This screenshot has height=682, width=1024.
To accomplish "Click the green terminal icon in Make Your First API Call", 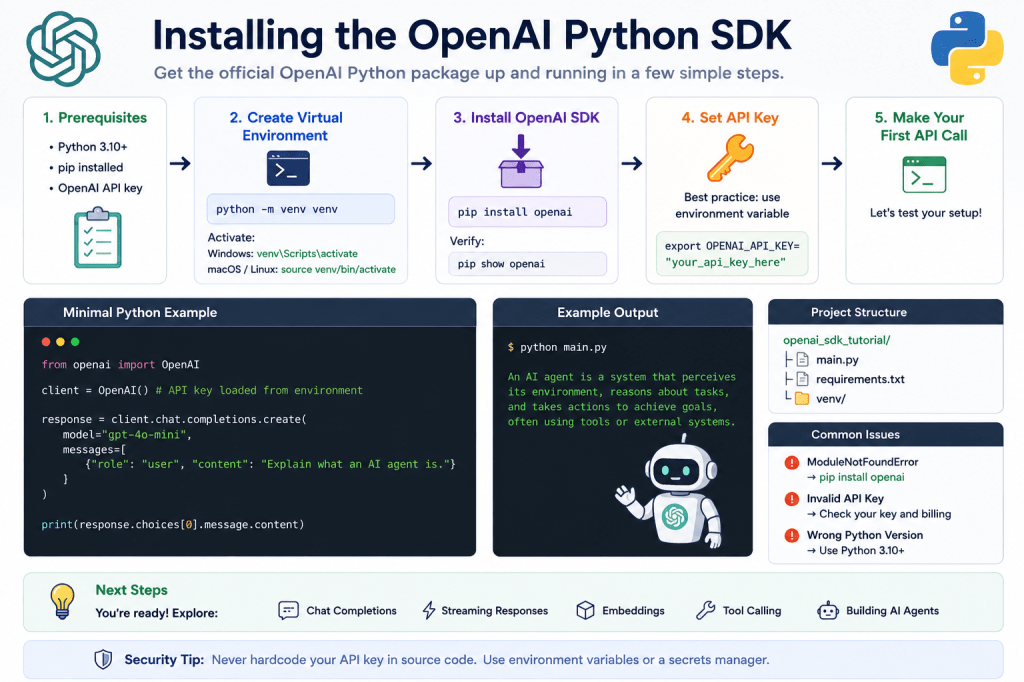I will [x=924, y=174].
